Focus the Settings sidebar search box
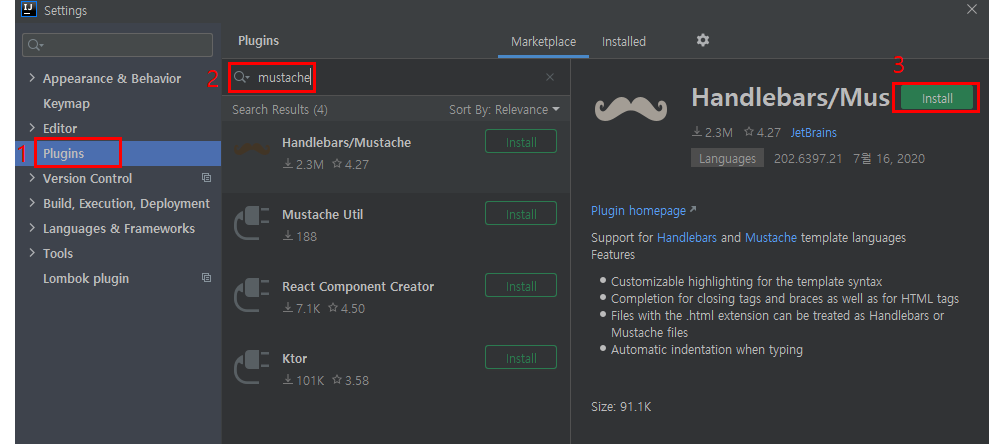This screenshot has height=444, width=989. click(x=118, y=45)
